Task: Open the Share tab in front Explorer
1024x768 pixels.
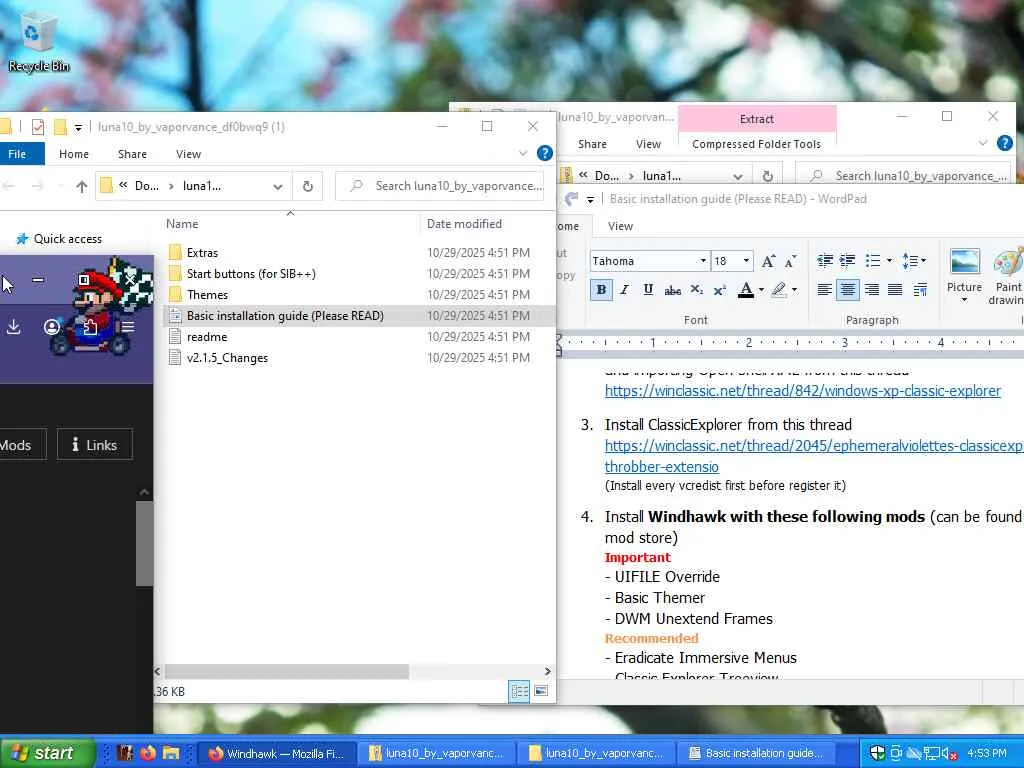Action: (x=132, y=154)
